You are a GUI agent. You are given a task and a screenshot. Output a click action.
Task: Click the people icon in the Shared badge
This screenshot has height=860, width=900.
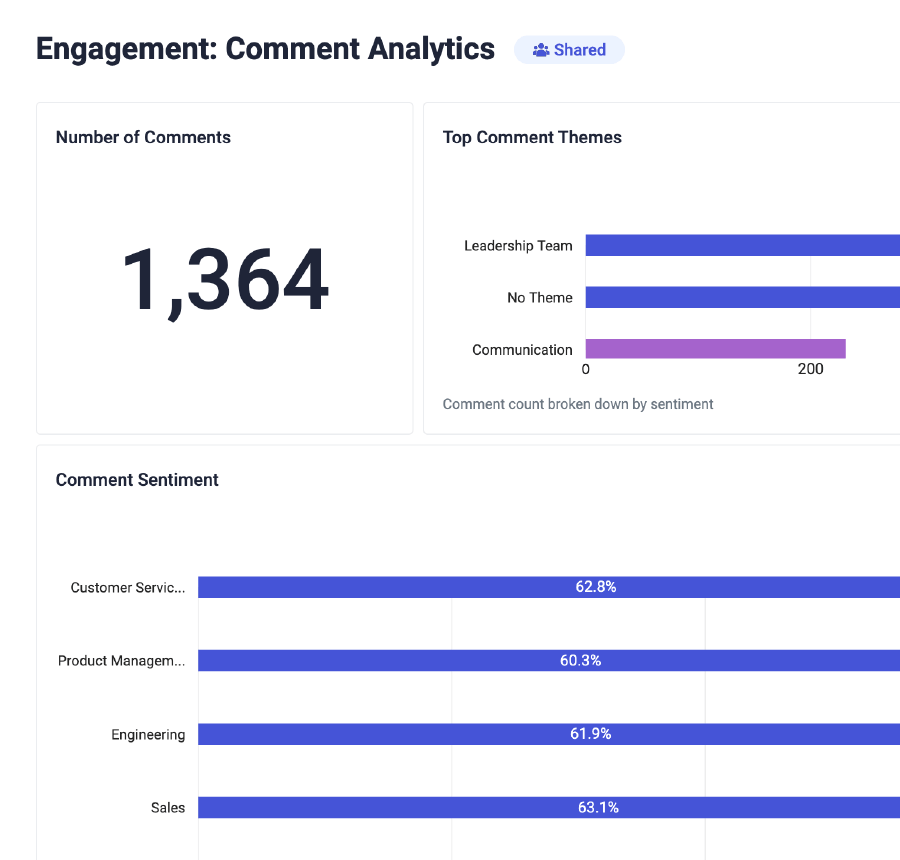(x=541, y=51)
